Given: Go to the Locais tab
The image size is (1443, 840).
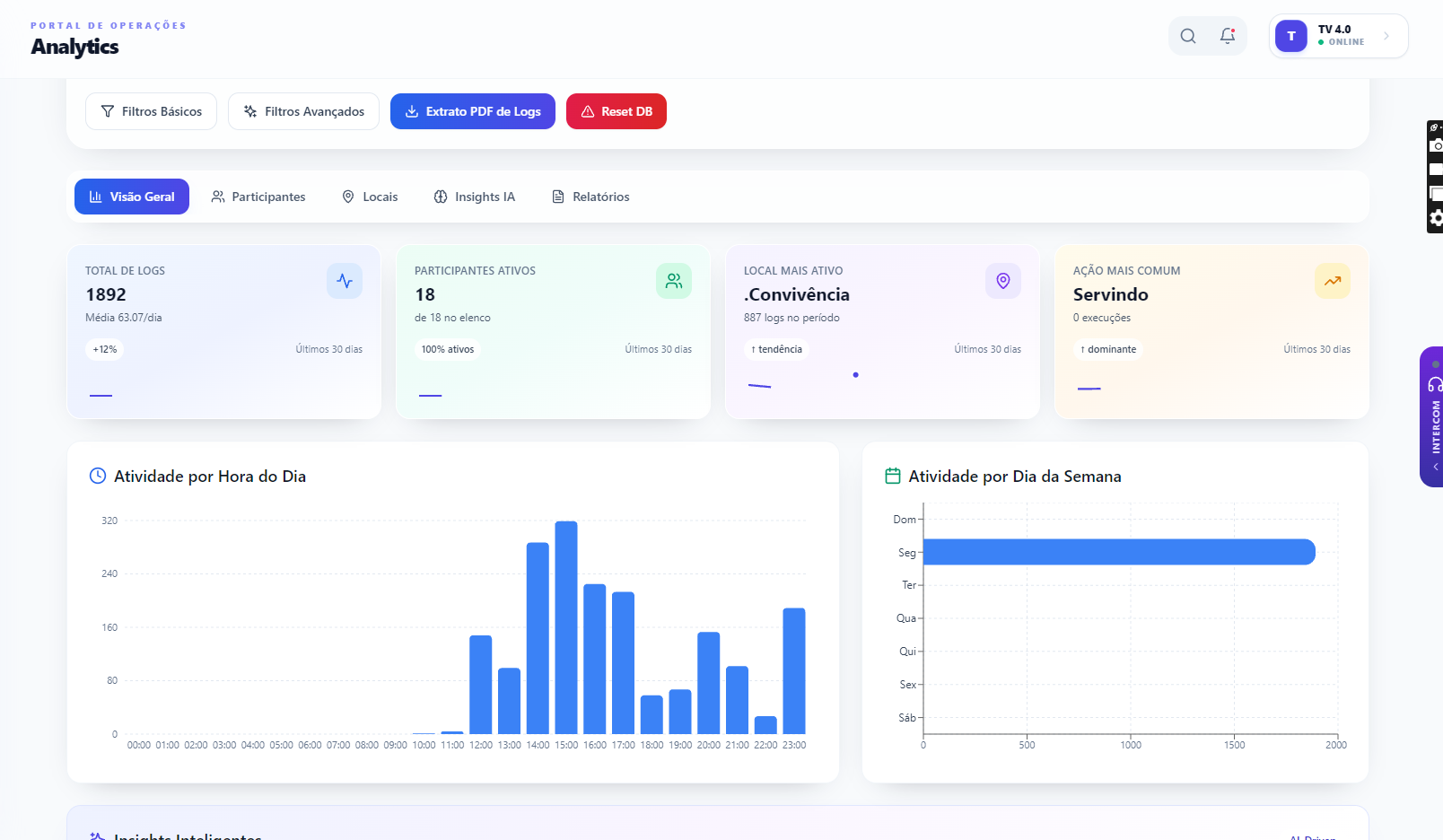Looking at the screenshot, I should 370,197.
